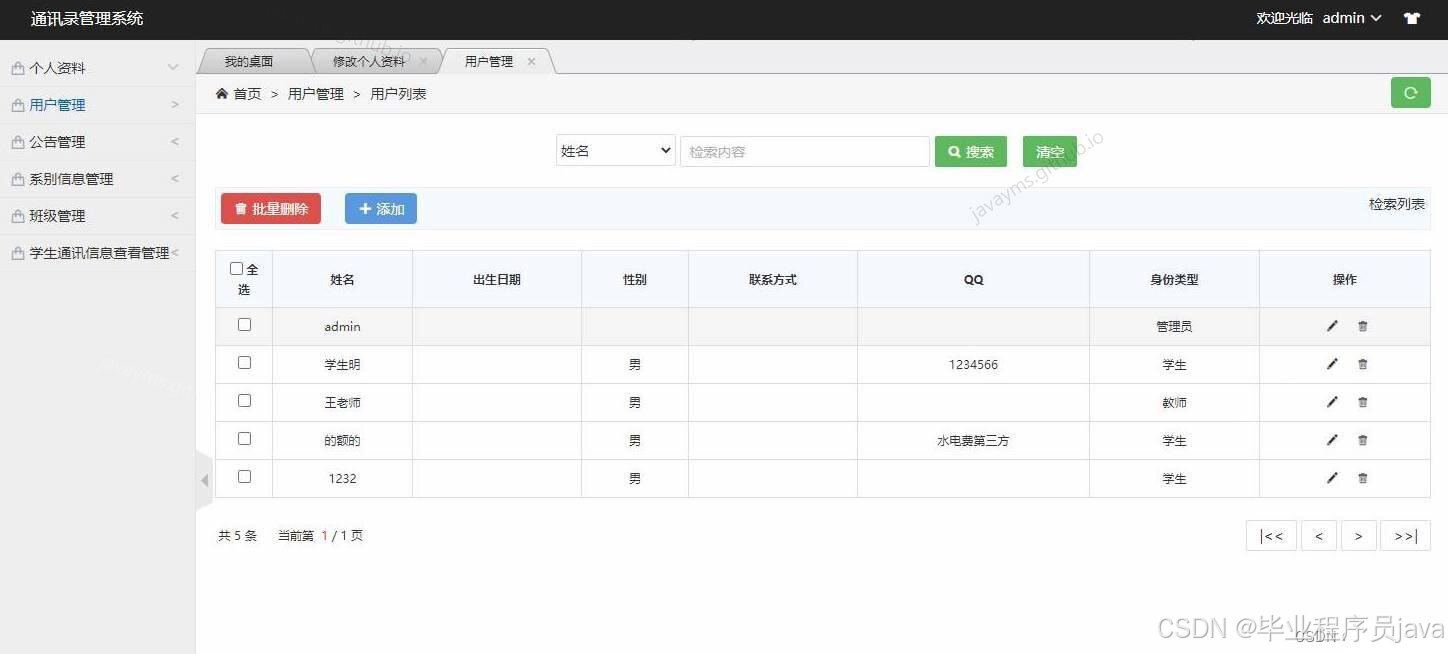Click into the 检索内容 search input
Viewport: 1448px width, 654px height.
[x=805, y=151]
